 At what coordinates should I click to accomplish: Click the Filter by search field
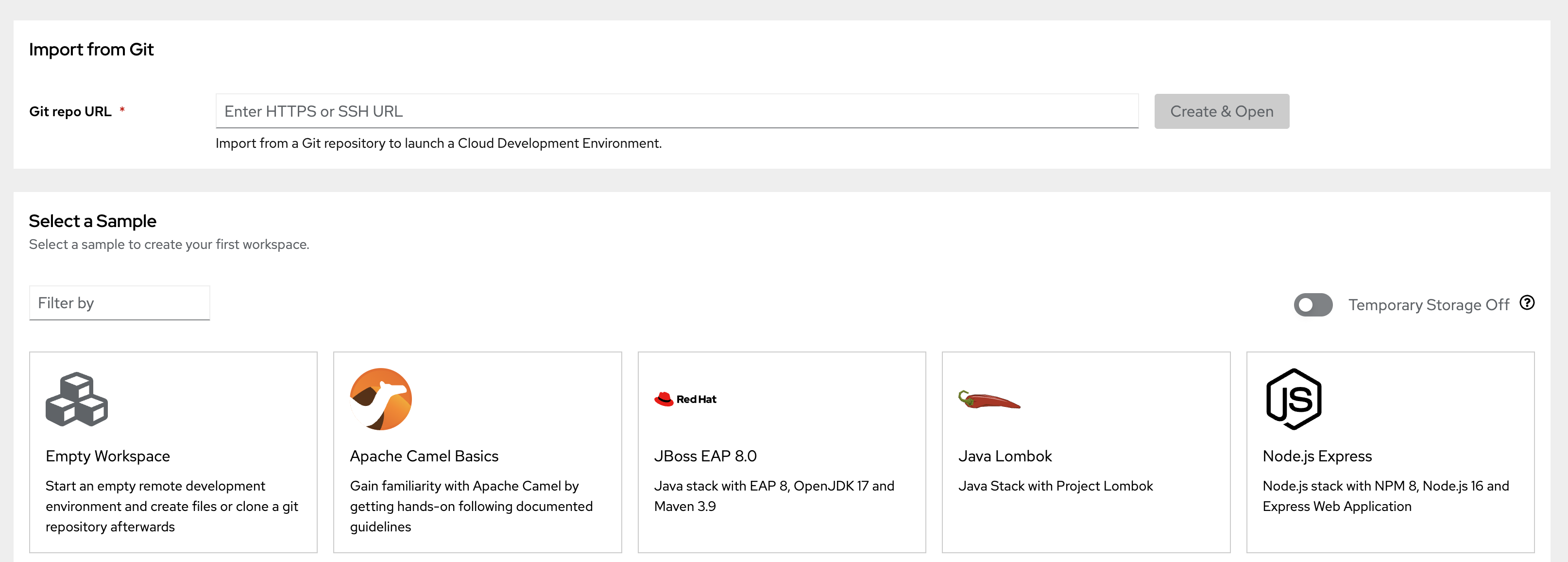coord(120,303)
